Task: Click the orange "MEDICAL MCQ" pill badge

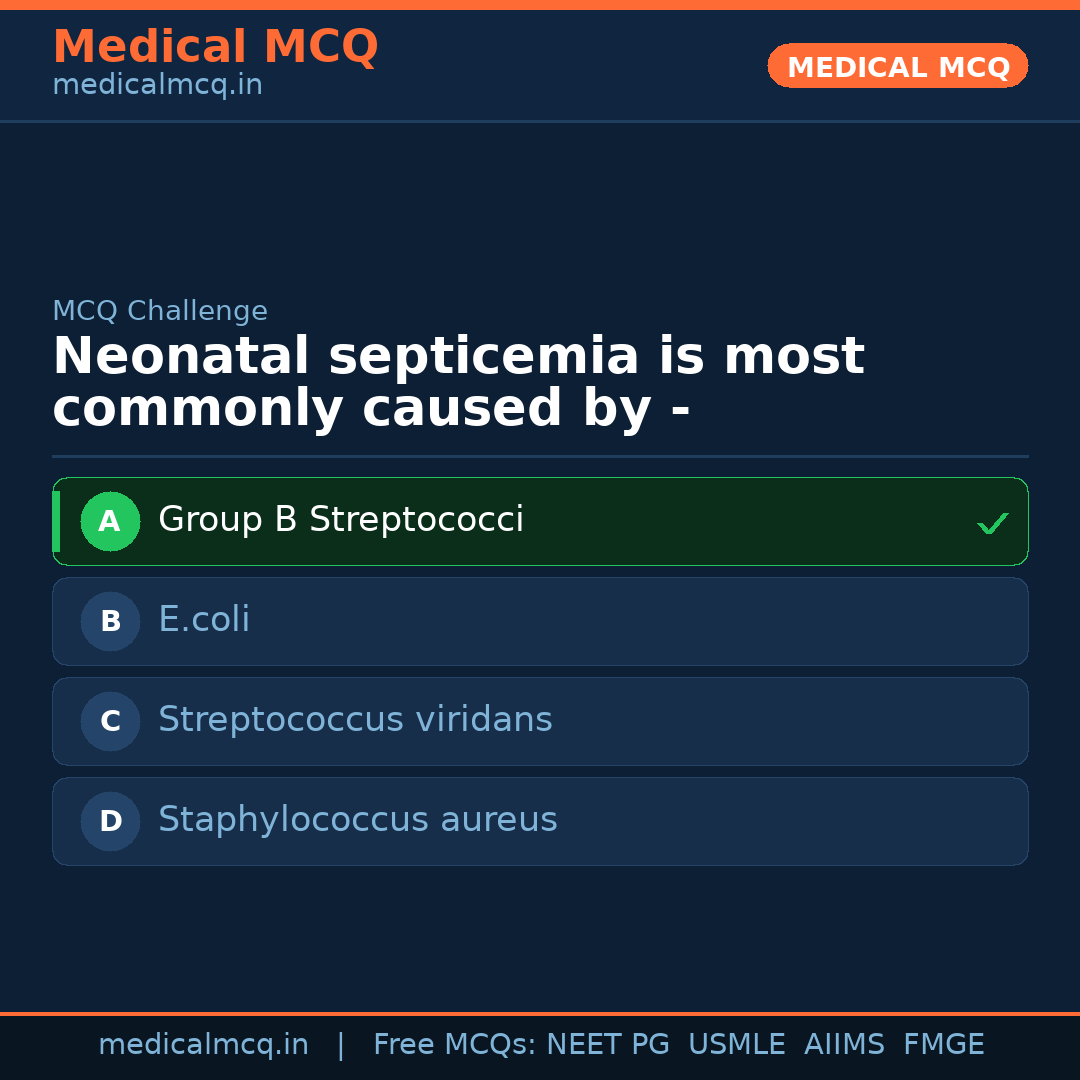Action: (897, 66)
